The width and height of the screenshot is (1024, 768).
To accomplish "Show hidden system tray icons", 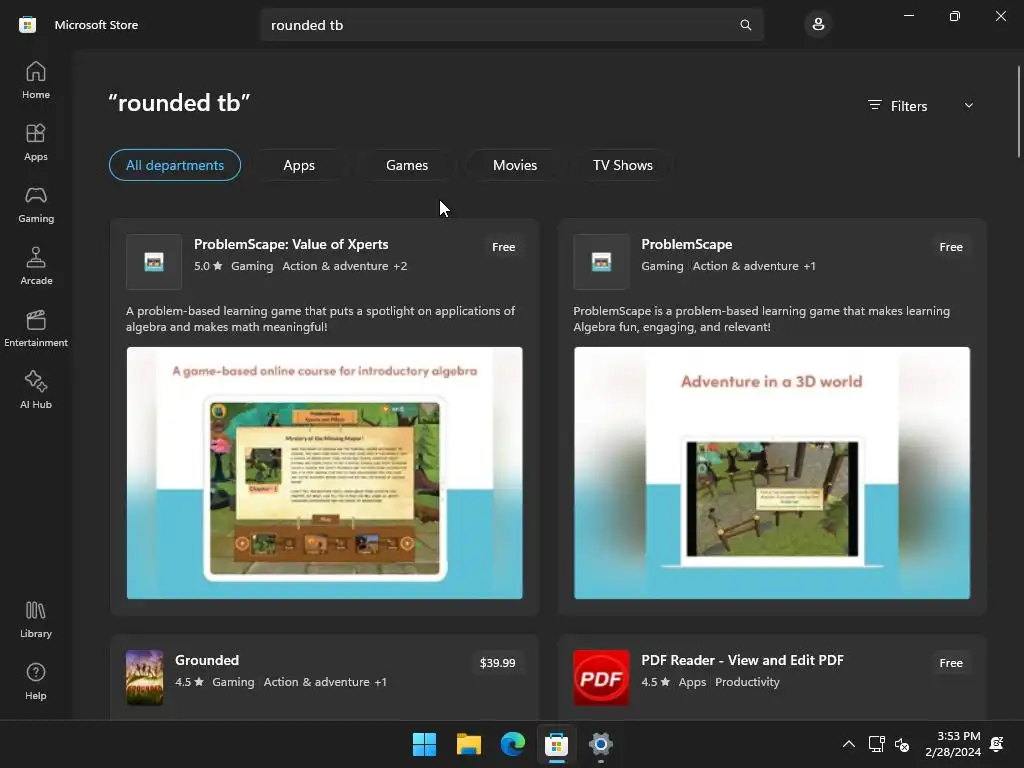I will [848, 744].
